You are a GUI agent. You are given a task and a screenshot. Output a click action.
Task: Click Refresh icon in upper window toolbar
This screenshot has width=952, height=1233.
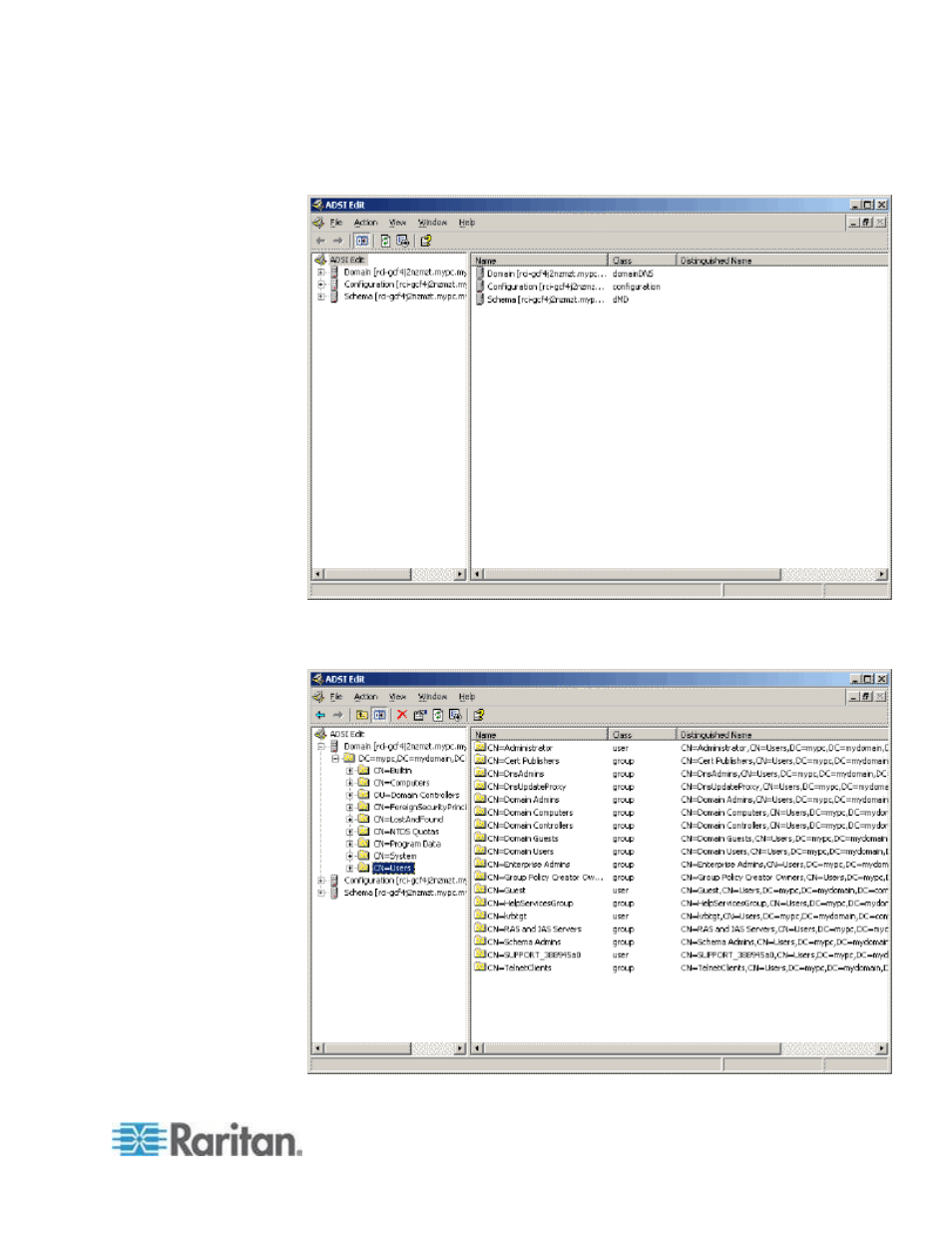coord(385,241)
